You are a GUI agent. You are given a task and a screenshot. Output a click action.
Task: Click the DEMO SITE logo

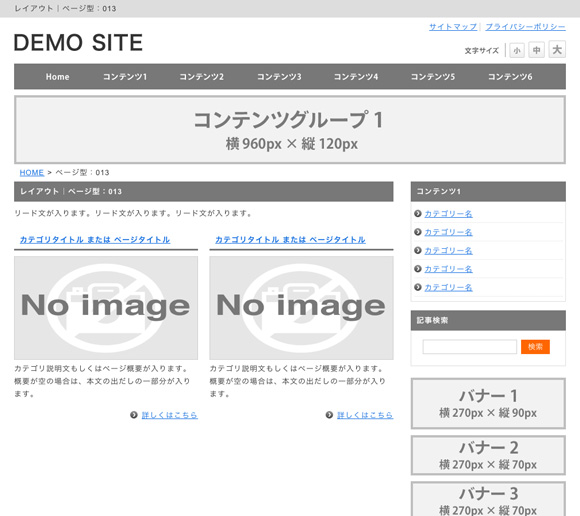(78, 42)
